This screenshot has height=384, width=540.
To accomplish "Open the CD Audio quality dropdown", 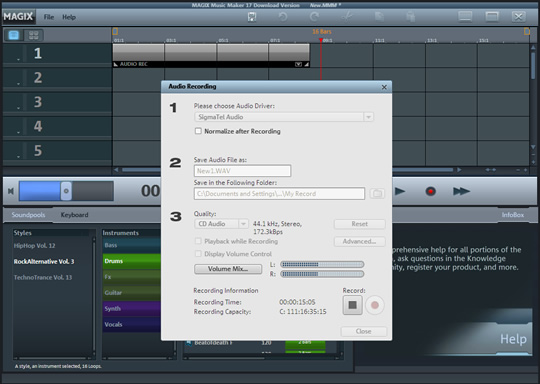I will [243, 224].
